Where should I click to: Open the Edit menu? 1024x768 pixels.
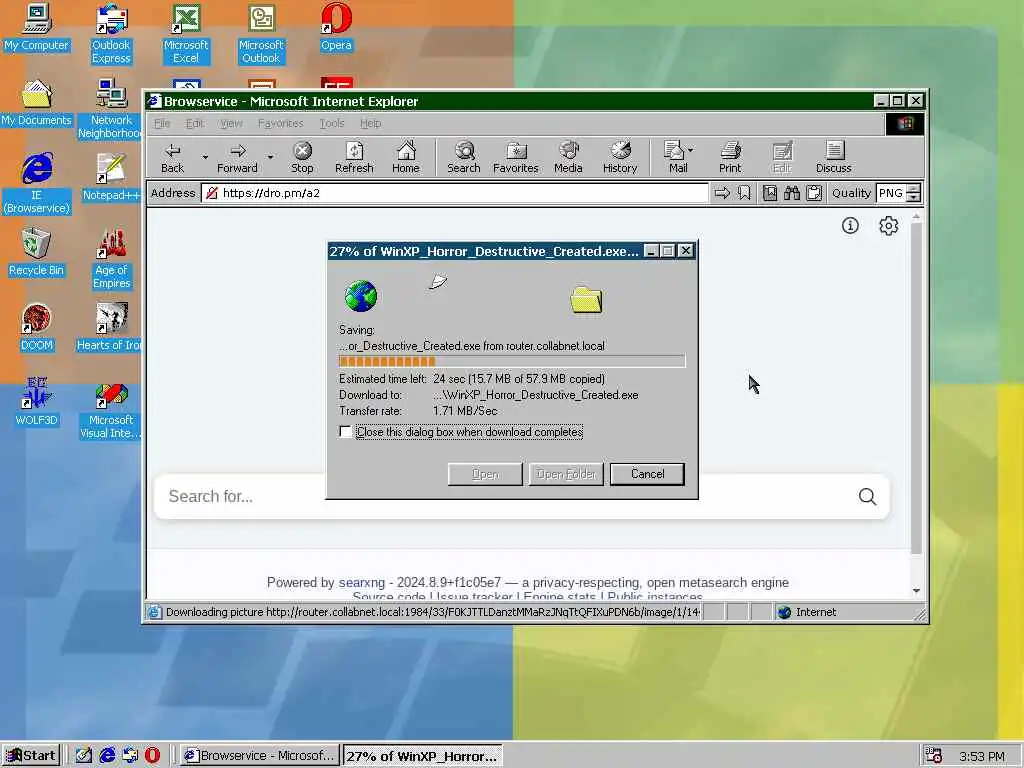click(195, 123)
